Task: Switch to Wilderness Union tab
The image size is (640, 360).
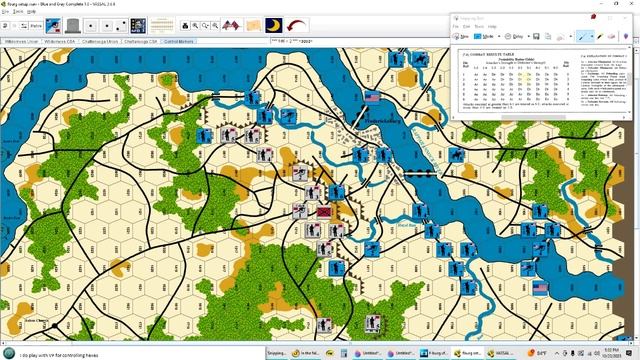Action: pos(21,42)
